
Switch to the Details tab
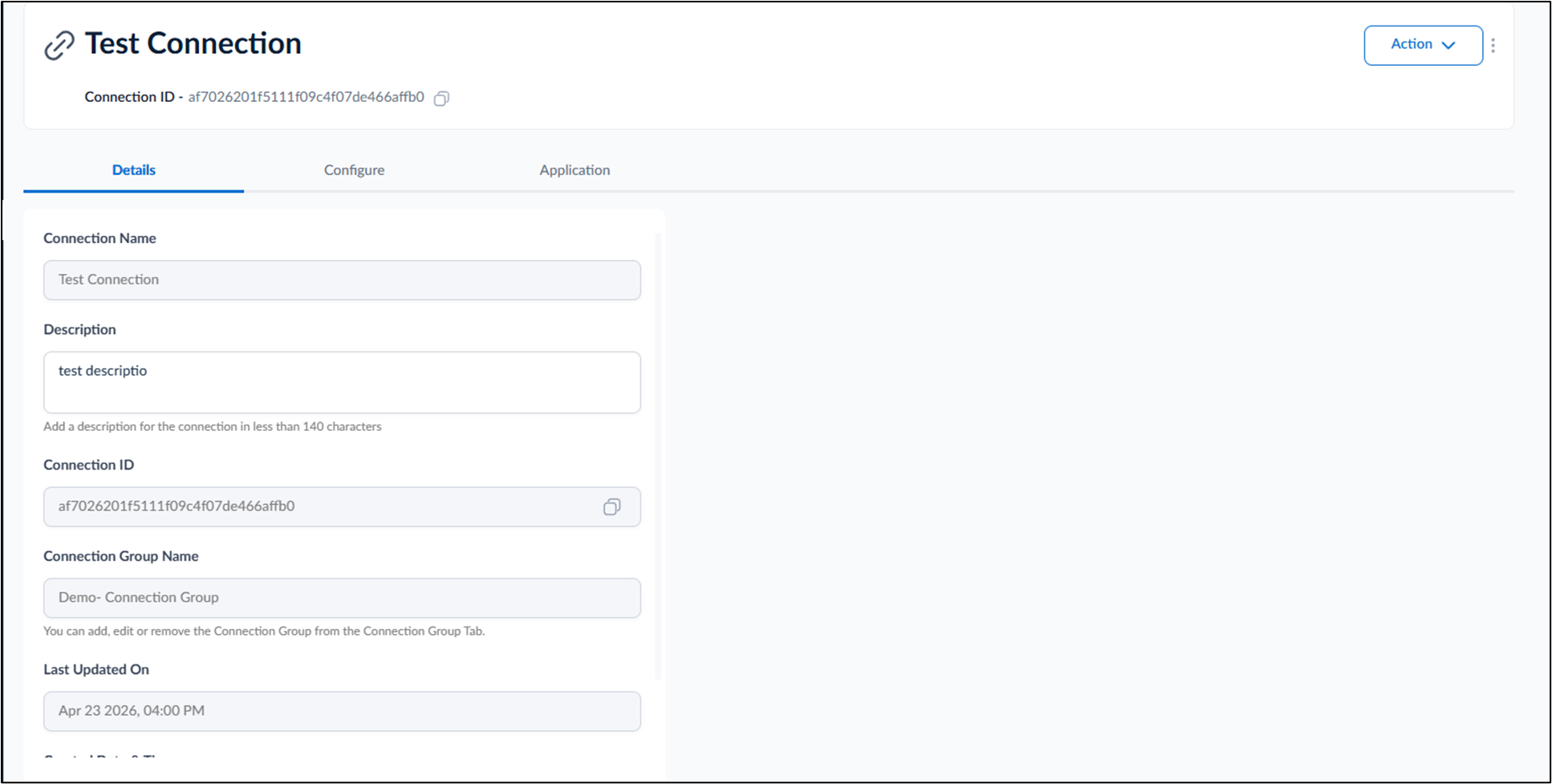coord(134,170)
